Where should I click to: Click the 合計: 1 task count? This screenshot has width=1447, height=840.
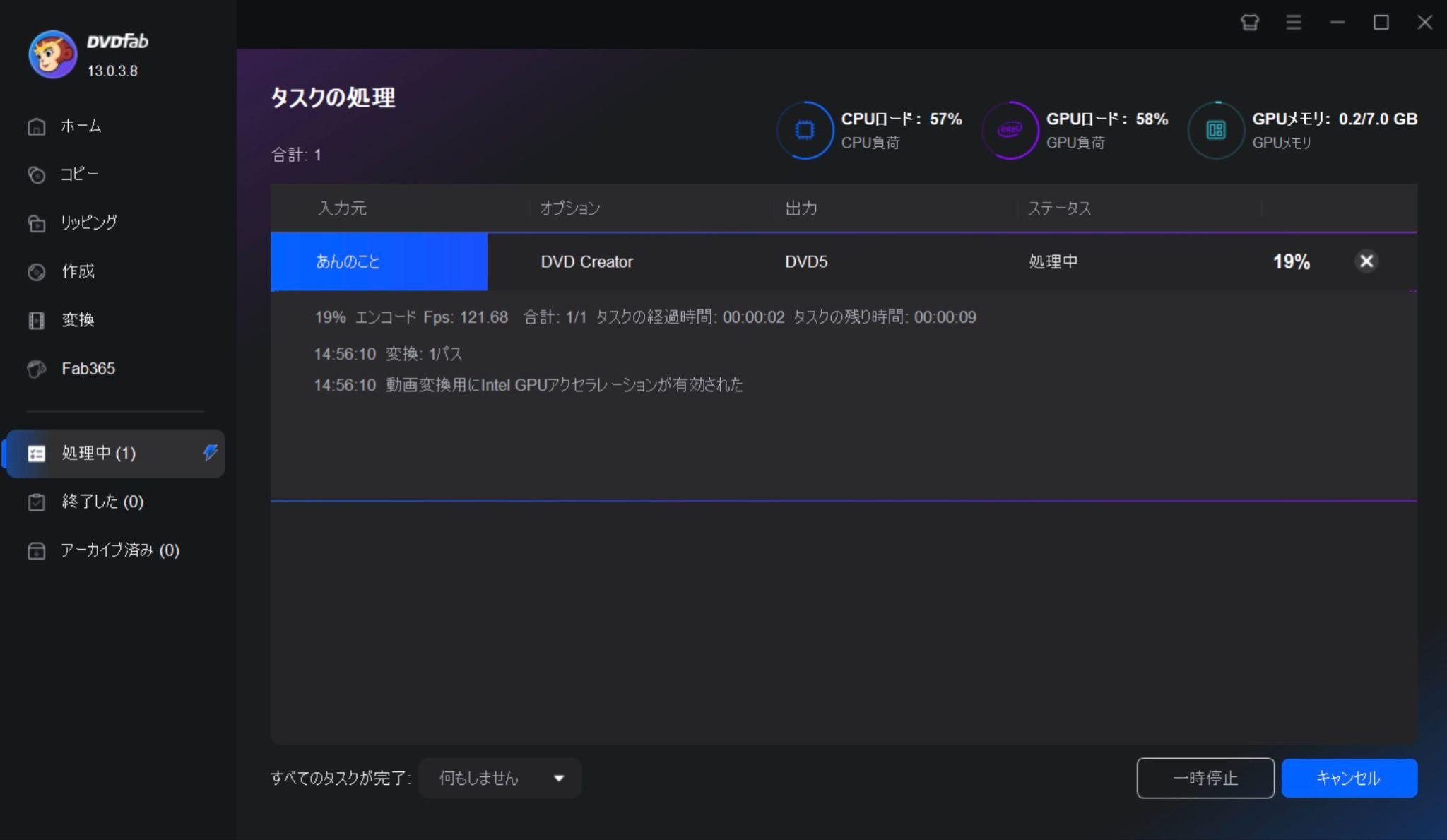[296, 155]
